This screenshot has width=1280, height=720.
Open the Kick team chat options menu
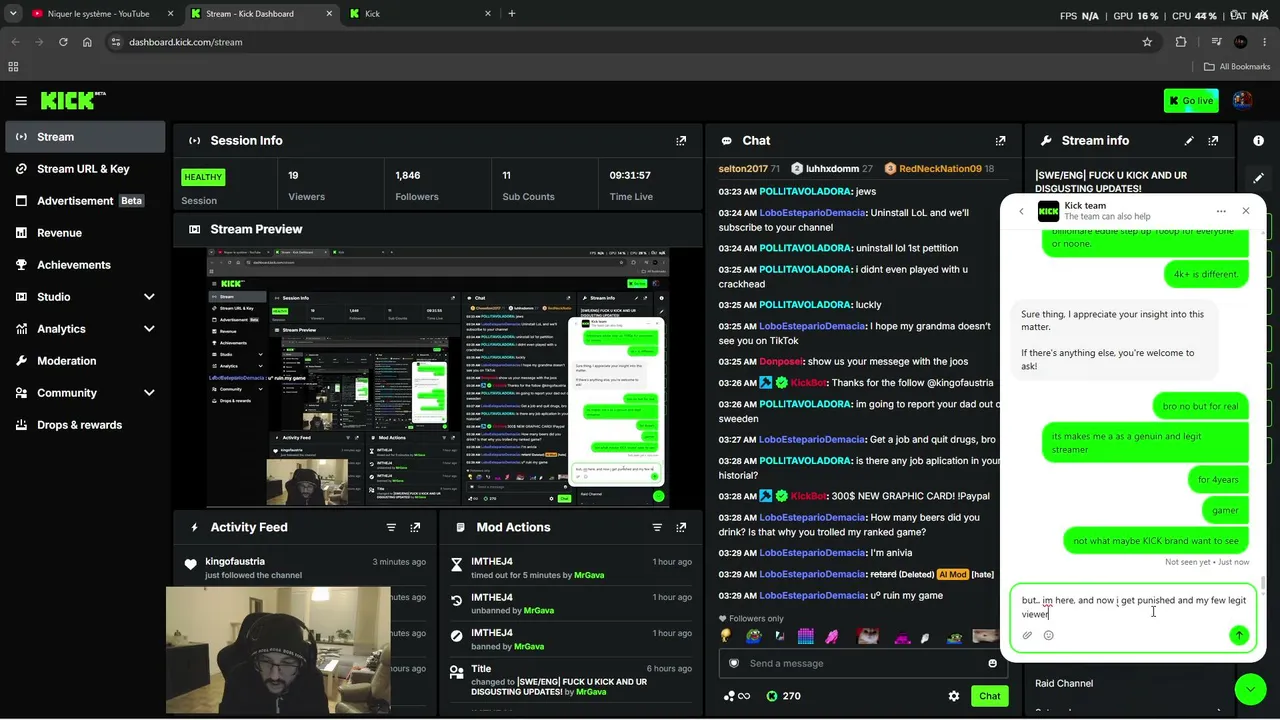pyautogui.click(x=1221, y=211)
